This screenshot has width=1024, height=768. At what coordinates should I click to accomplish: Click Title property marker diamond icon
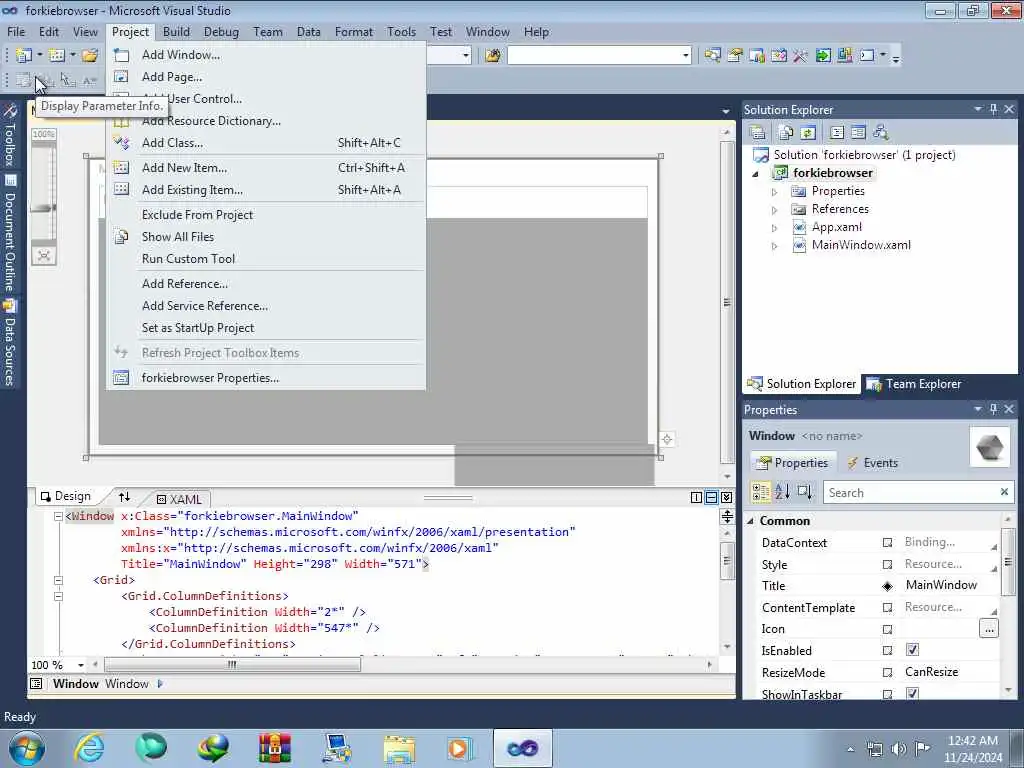888,586
